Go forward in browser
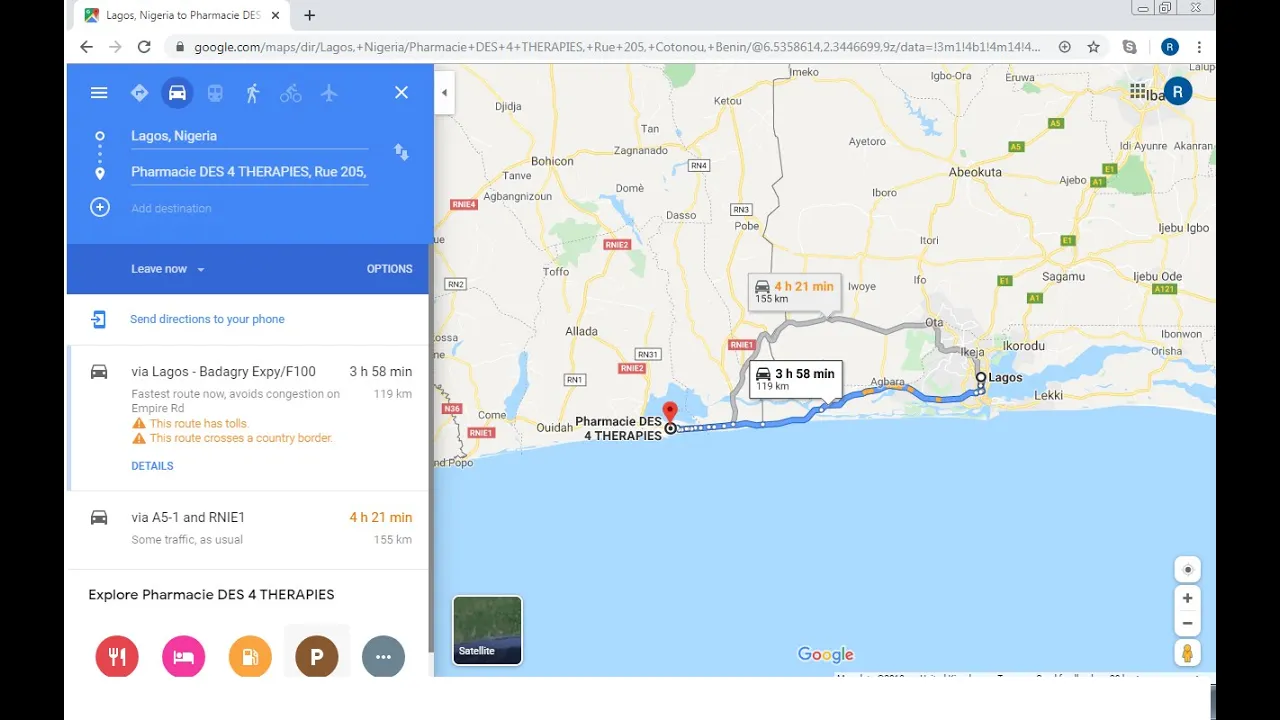The image size is (1280, 720). [x=115, y=47]
